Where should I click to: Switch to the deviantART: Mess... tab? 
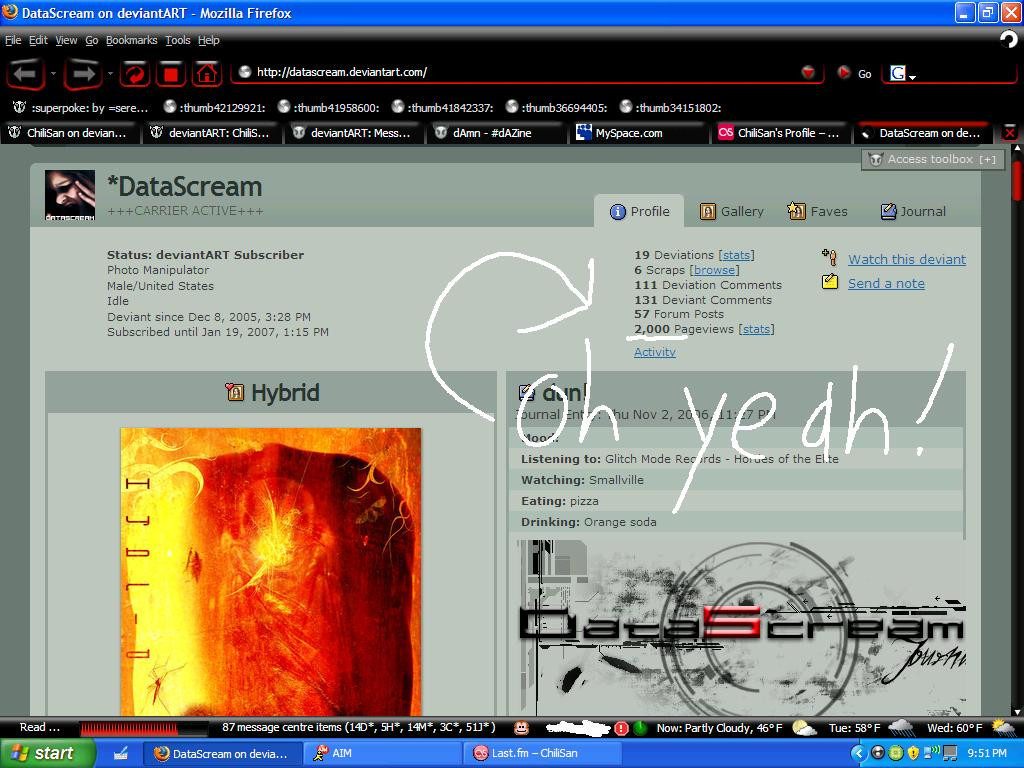(355, 133)
